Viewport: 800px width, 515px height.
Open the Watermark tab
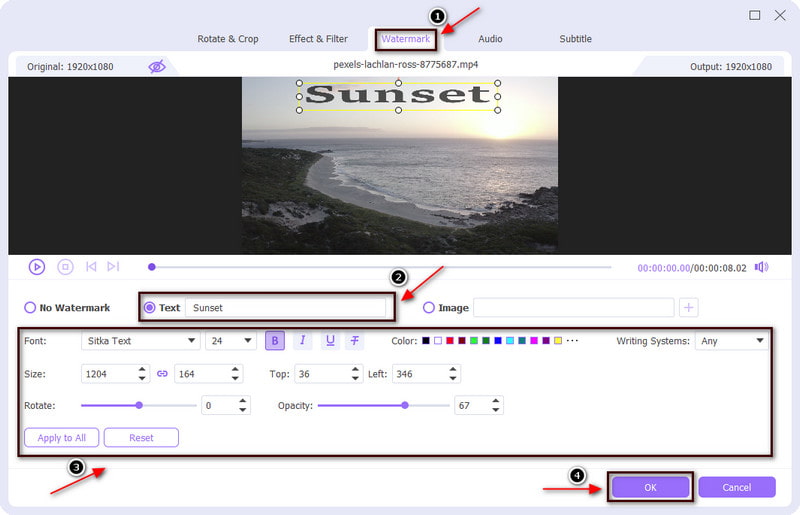406,39
